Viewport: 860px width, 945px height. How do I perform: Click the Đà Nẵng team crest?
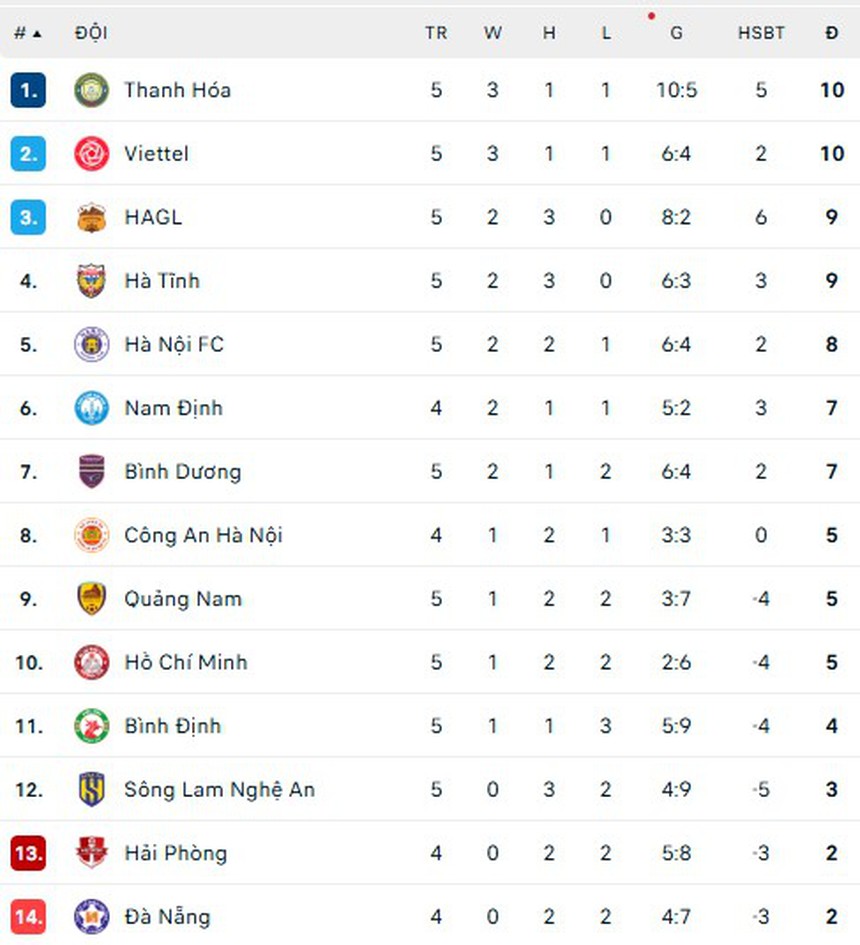click(x=93, y=917)
